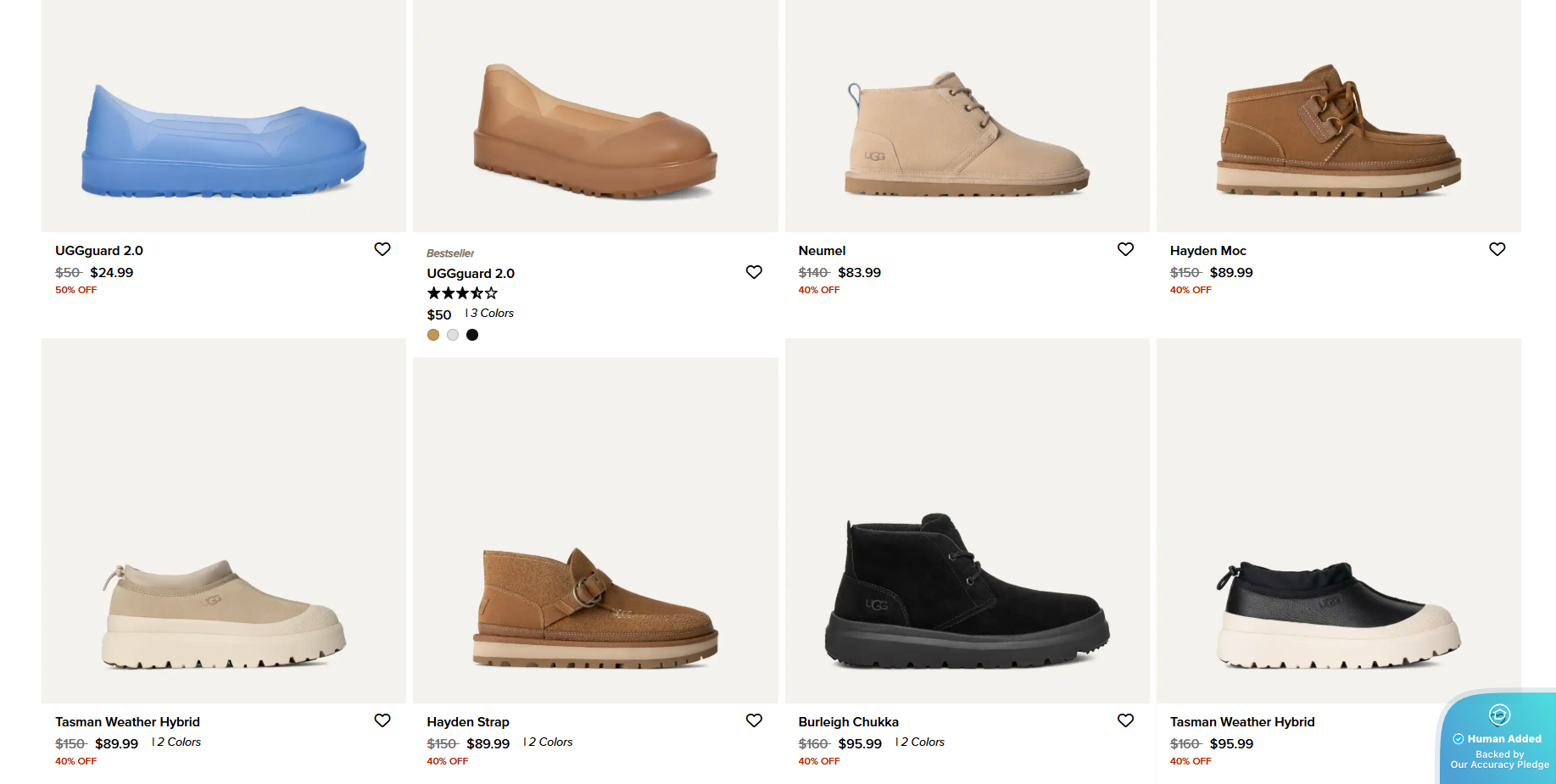The height and width of the screenshot is (784, 1556).
Task: Click the heart icon on Neumel
Action: pos(1125,249)
